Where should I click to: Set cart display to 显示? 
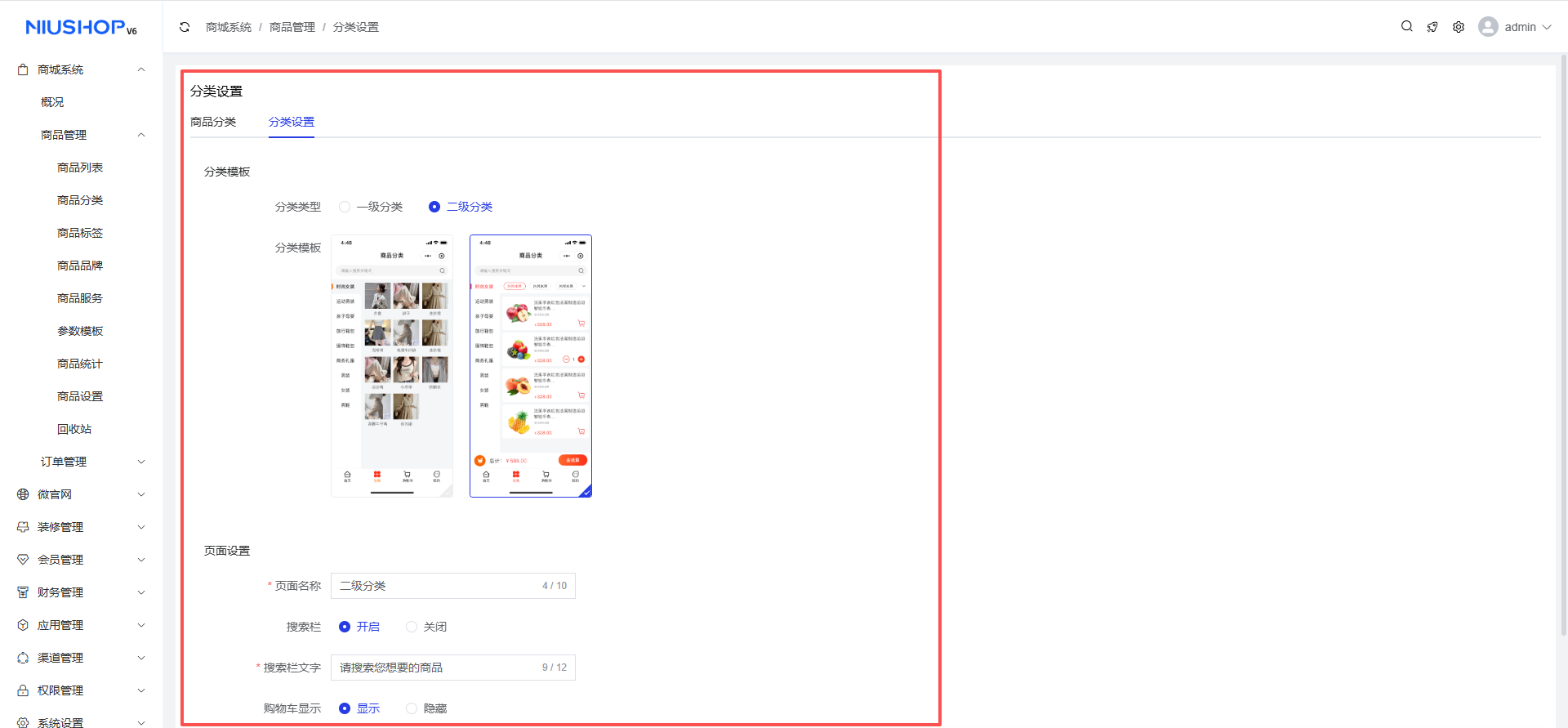[345, 708]
